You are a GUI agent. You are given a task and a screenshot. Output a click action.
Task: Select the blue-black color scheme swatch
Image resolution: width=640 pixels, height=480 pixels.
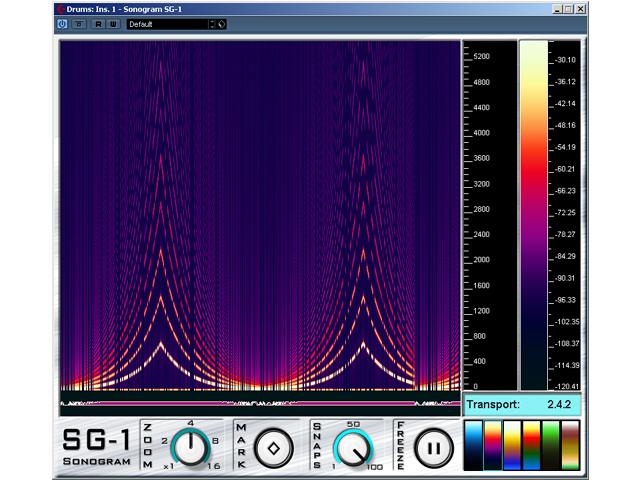[x=473, y=445]
